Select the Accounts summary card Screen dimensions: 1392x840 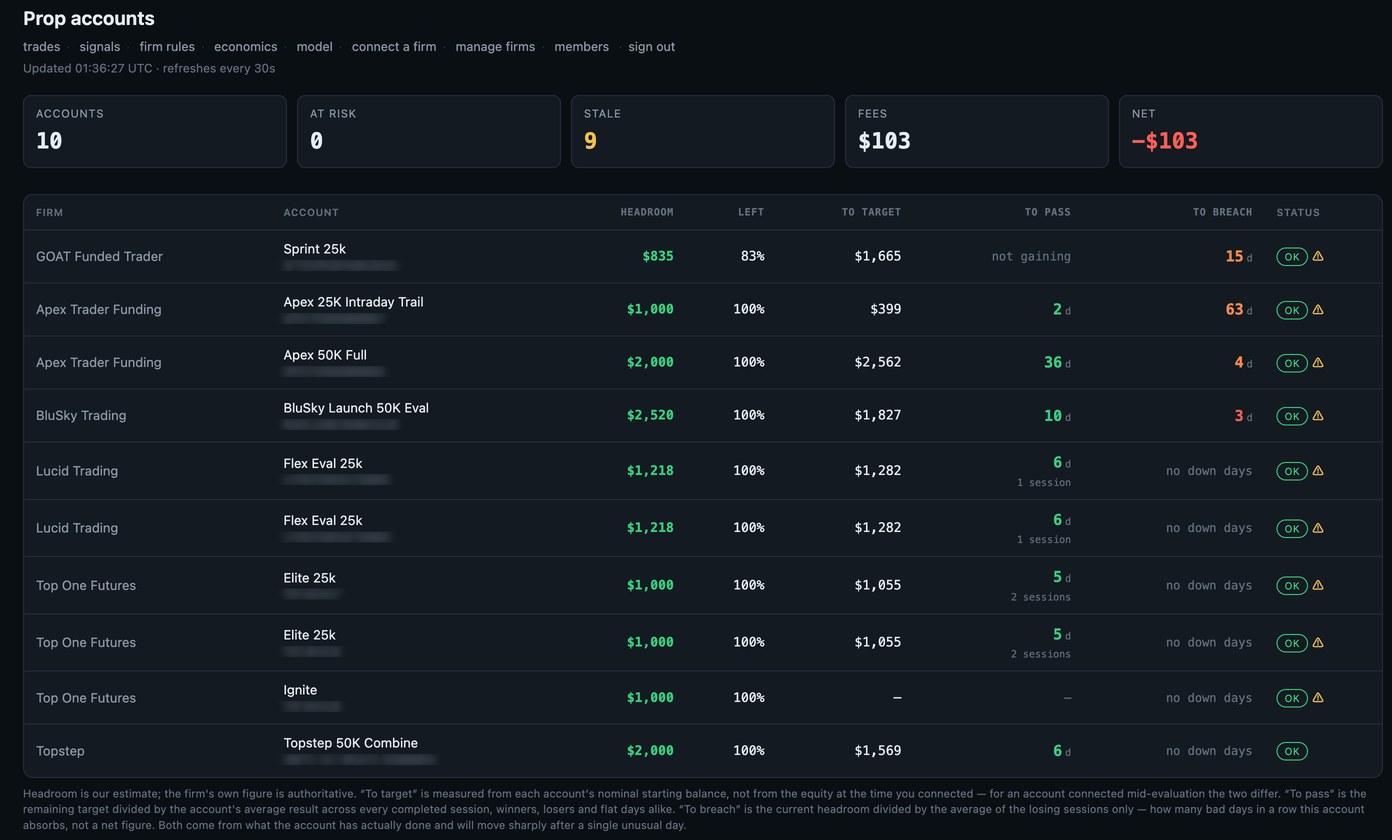[x=155, y=131]
